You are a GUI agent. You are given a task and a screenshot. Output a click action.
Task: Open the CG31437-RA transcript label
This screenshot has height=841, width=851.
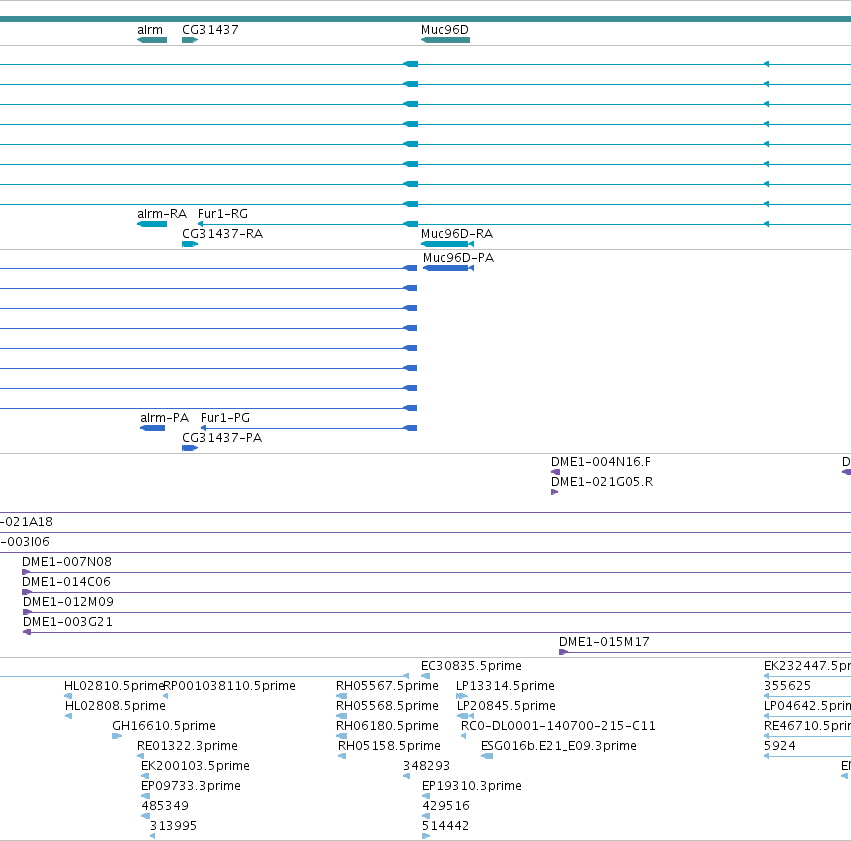pos(223,234)
